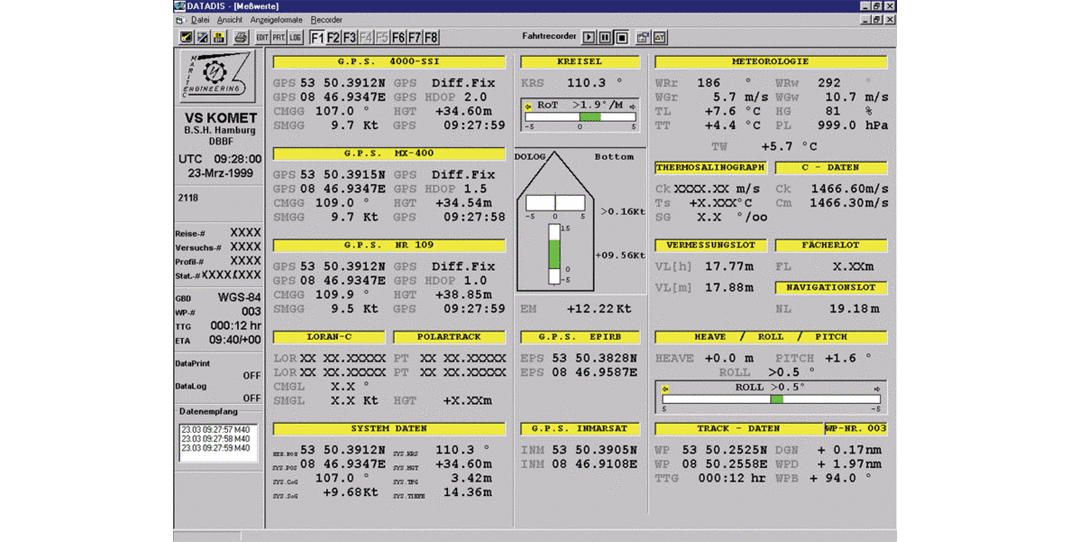Toggle DataPrint OFF status
Viewport: 1070px width, 542px height.
[252, 375]
